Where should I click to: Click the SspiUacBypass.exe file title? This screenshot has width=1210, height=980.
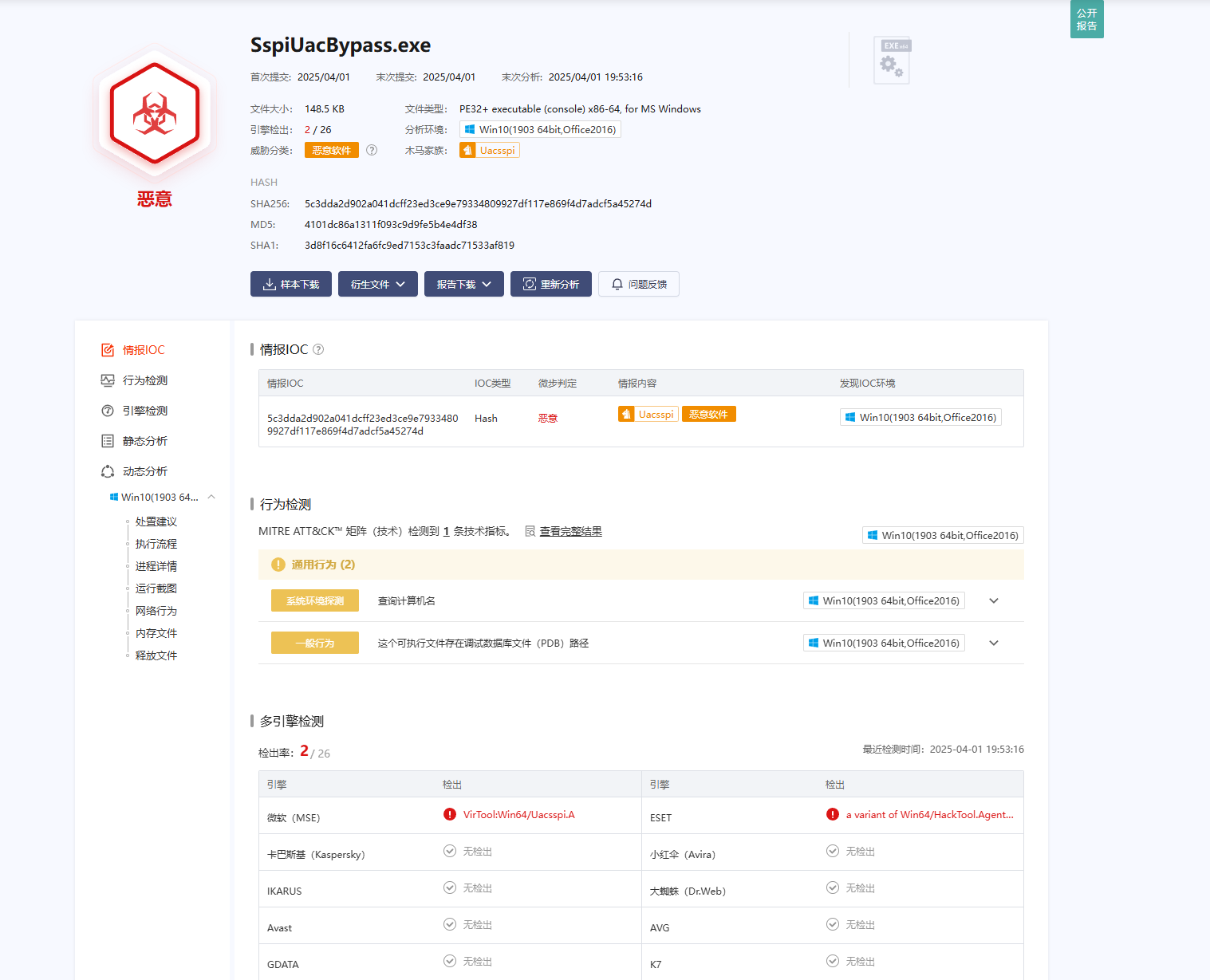[x=341, y=45]
